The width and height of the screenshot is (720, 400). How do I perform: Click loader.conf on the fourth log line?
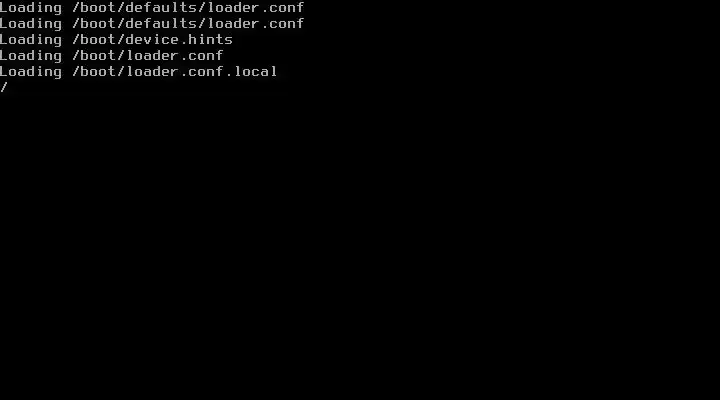[x=174, y=56]
